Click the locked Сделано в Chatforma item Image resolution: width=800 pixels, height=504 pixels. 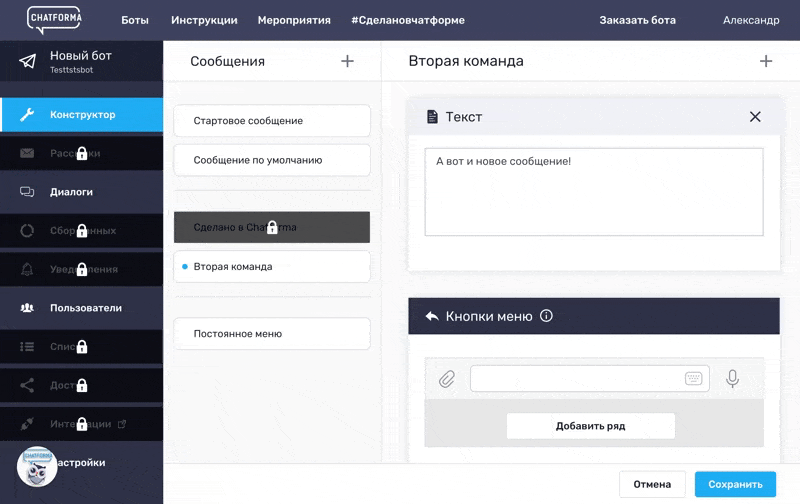pyautogui.click(x=272, y=227)
